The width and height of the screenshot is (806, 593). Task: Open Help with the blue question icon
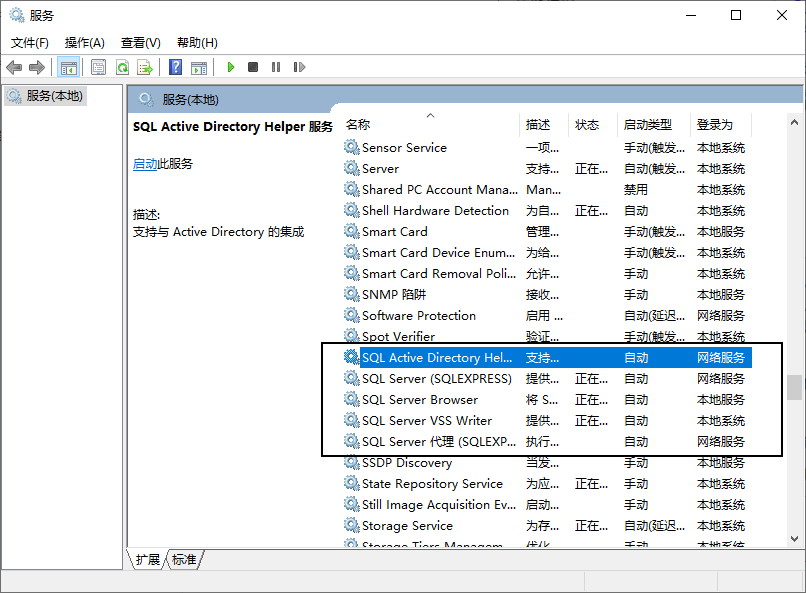coord(175,67)
